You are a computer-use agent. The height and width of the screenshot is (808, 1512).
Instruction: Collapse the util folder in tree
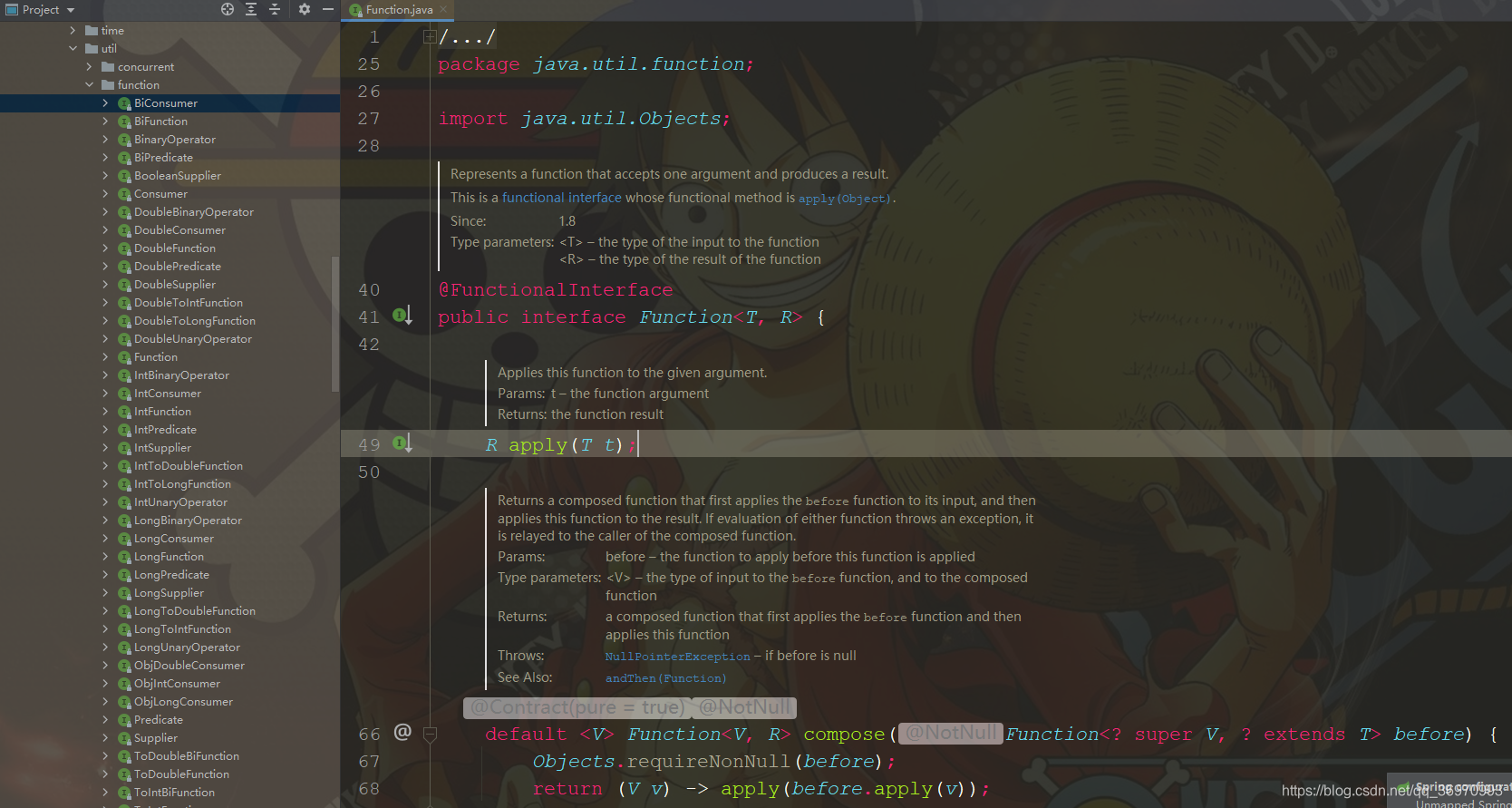[x=73, y=49]
